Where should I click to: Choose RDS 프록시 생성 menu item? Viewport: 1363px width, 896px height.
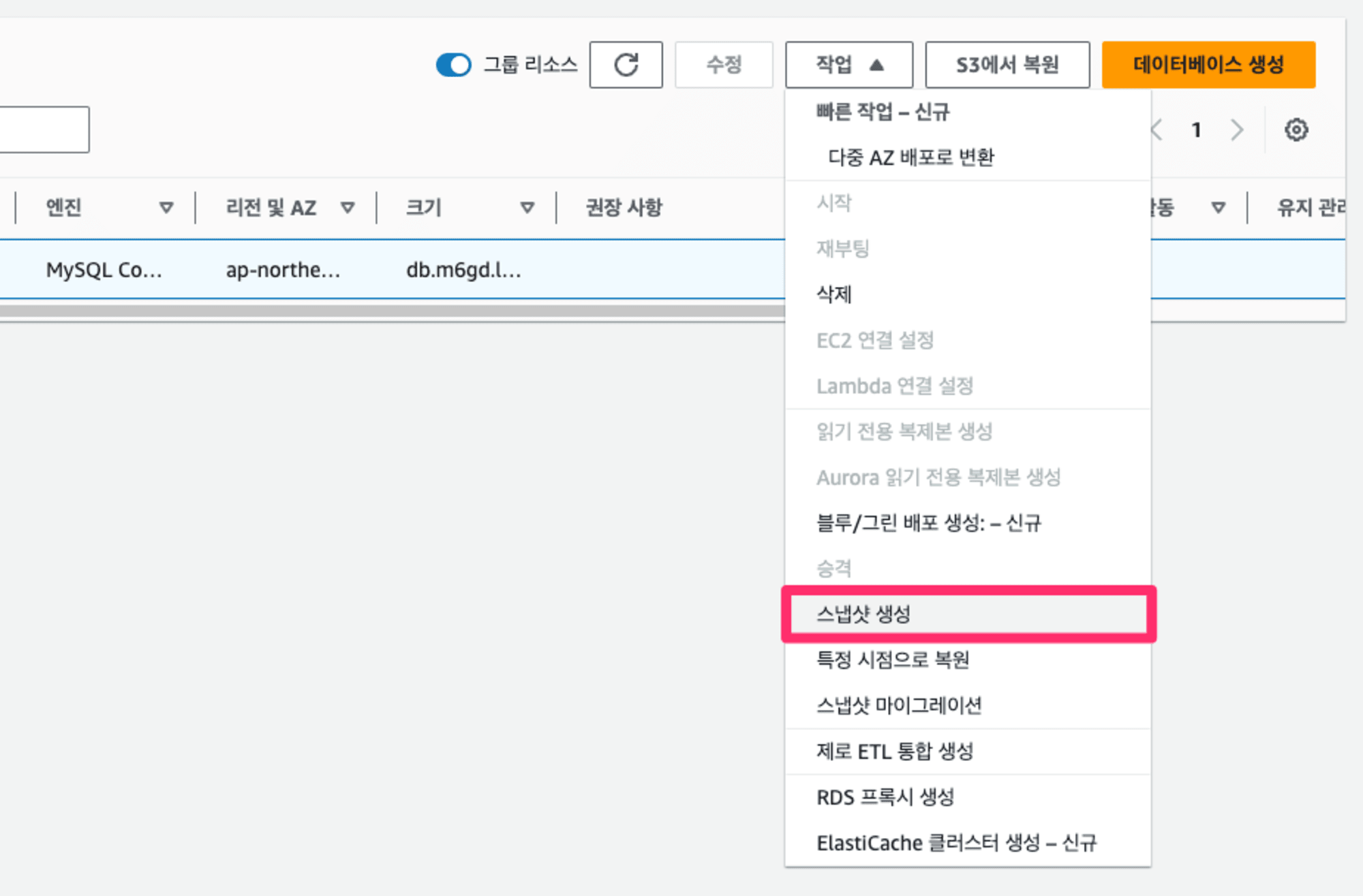pyautogui.click(x=968, y=797)
